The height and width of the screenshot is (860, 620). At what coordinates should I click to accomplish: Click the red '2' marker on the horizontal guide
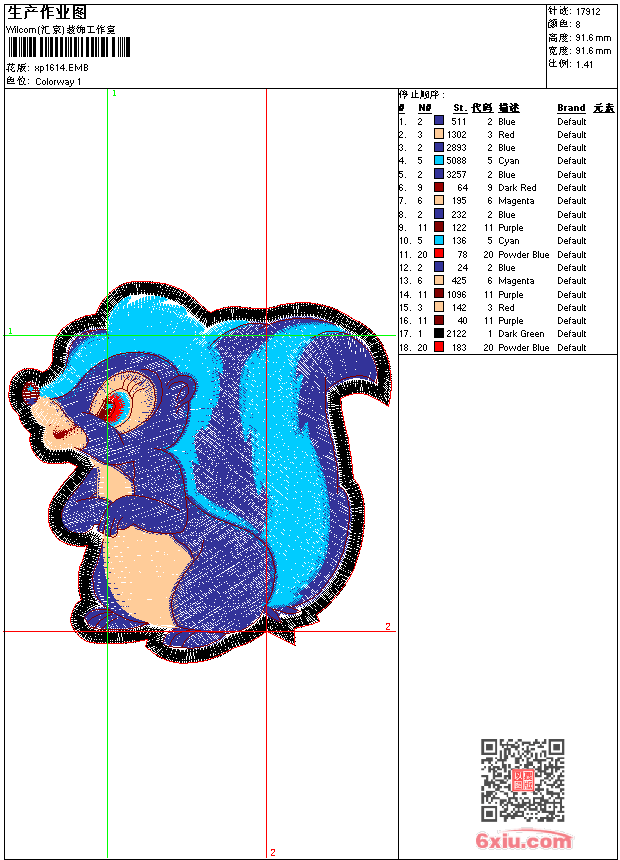388,626
